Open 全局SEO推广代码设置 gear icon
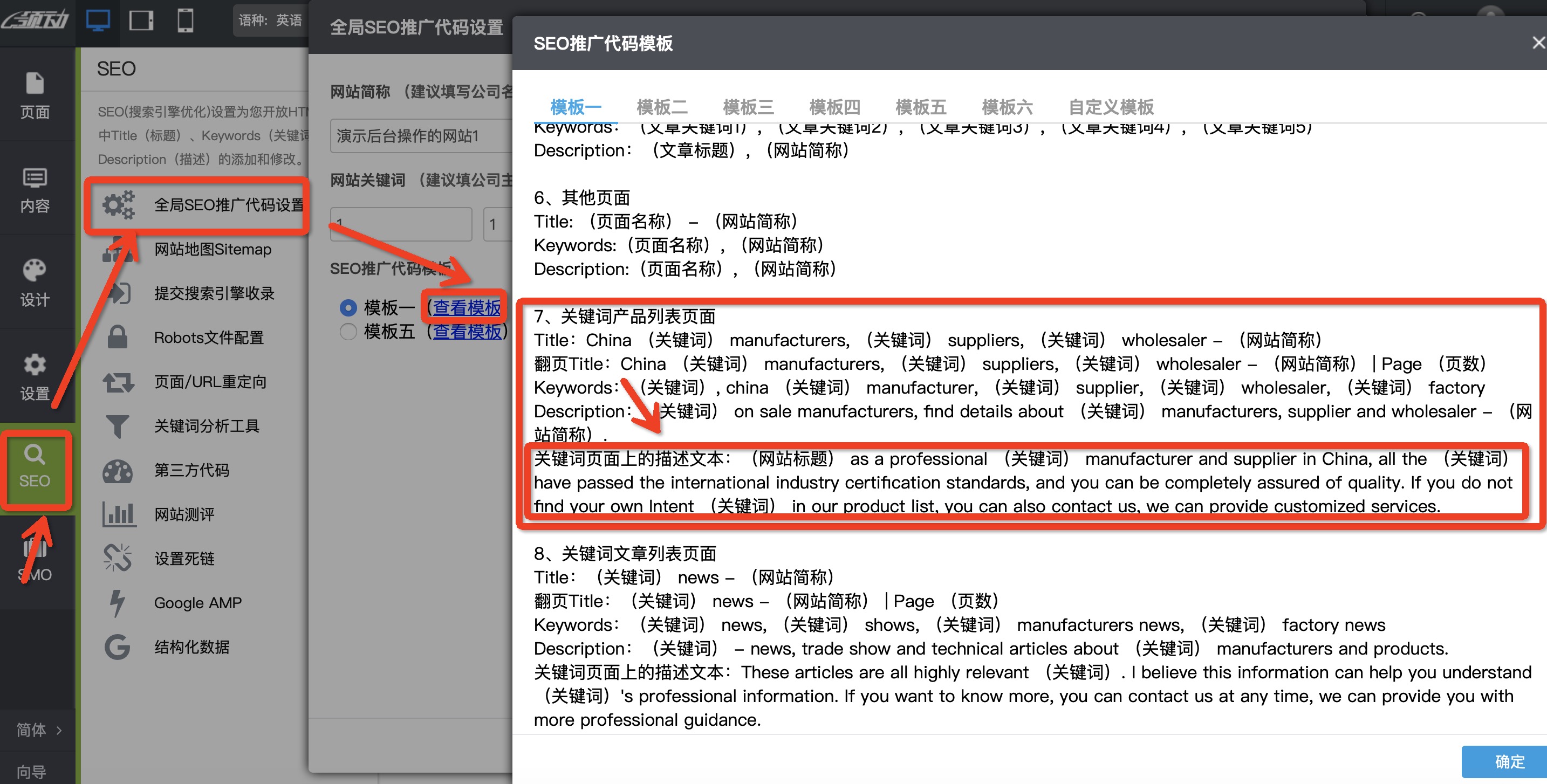This screenshot has height=784, width=1547. [118, 205]
